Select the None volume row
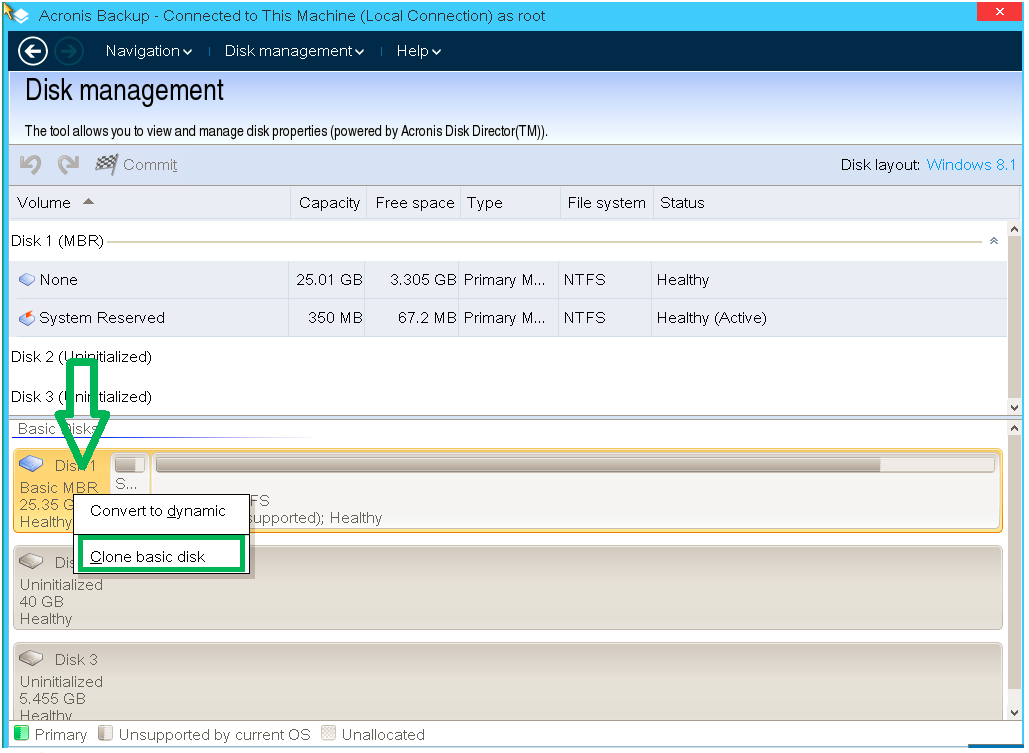This screenshot has width=1029, height=753. [508, 280]
